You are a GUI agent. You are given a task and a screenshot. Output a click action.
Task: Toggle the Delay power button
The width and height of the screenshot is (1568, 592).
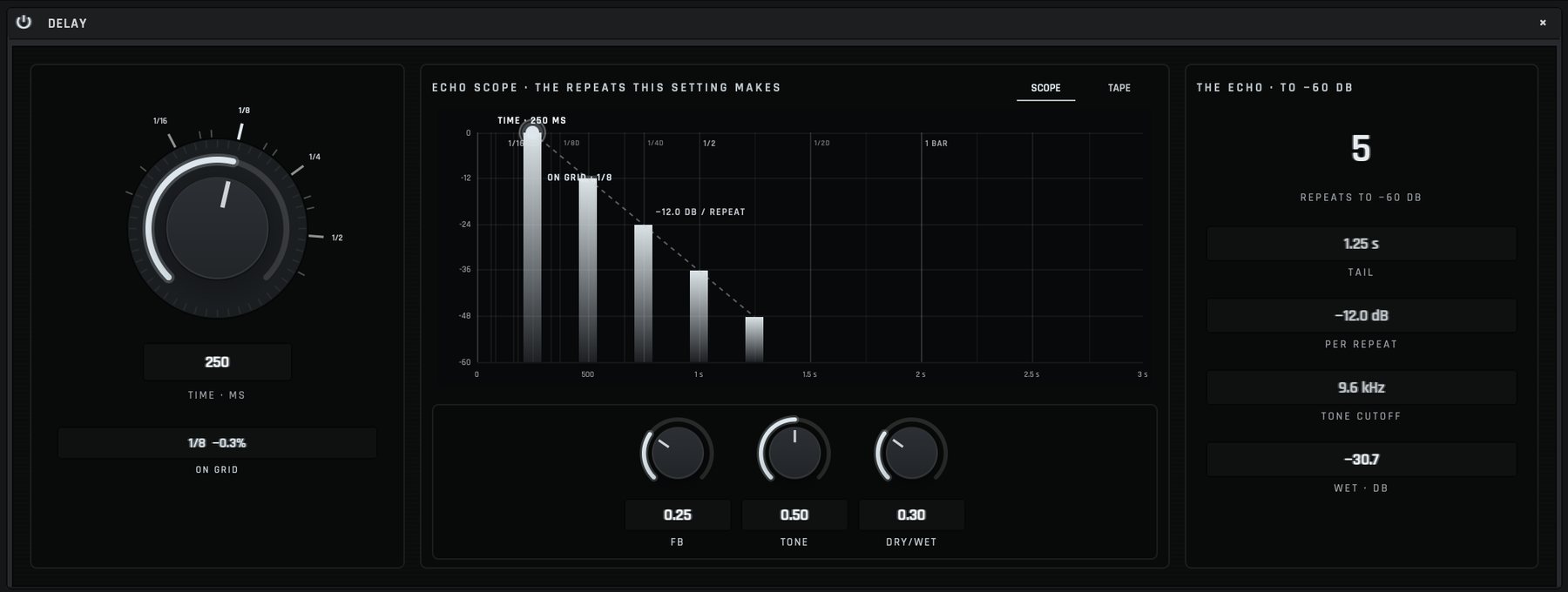24,22
